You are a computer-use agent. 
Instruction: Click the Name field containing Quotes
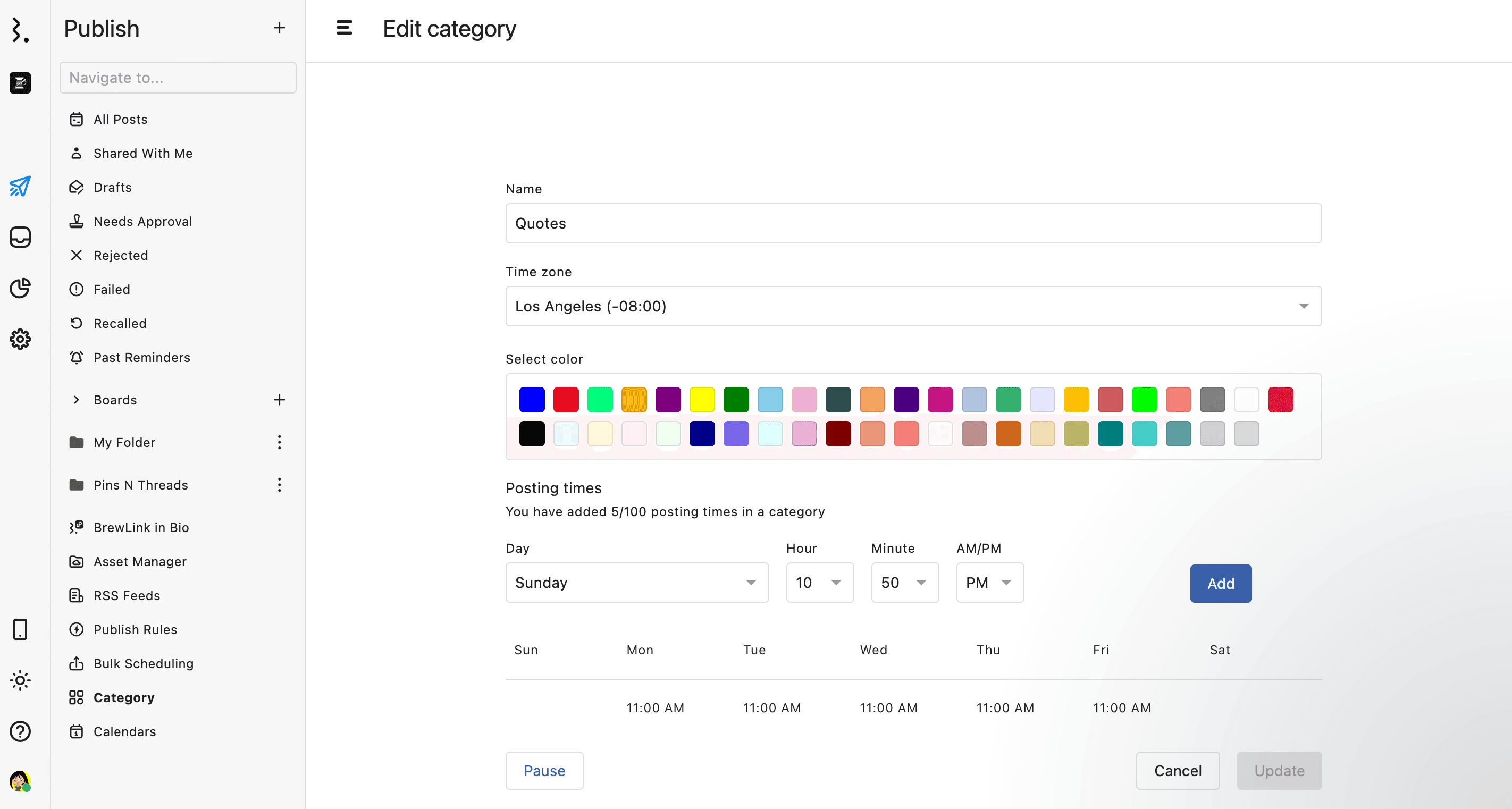[x=913, y=224]
